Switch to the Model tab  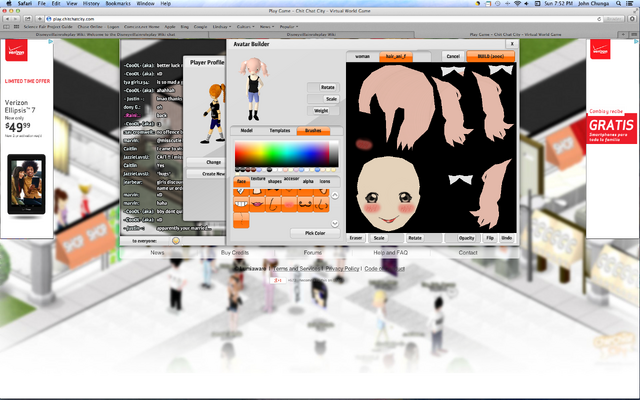[x=247, y=131]
